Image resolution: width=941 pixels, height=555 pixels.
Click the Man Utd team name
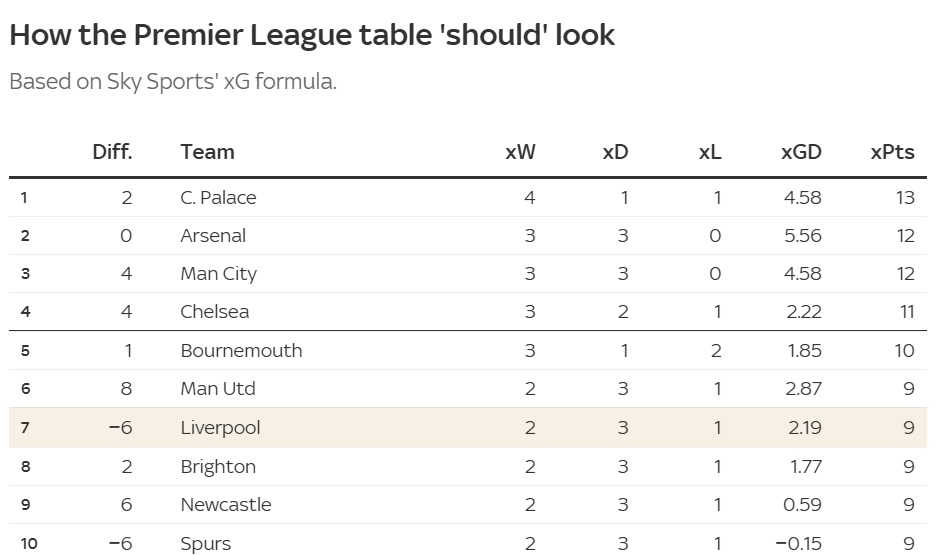[x=217, y=389]
